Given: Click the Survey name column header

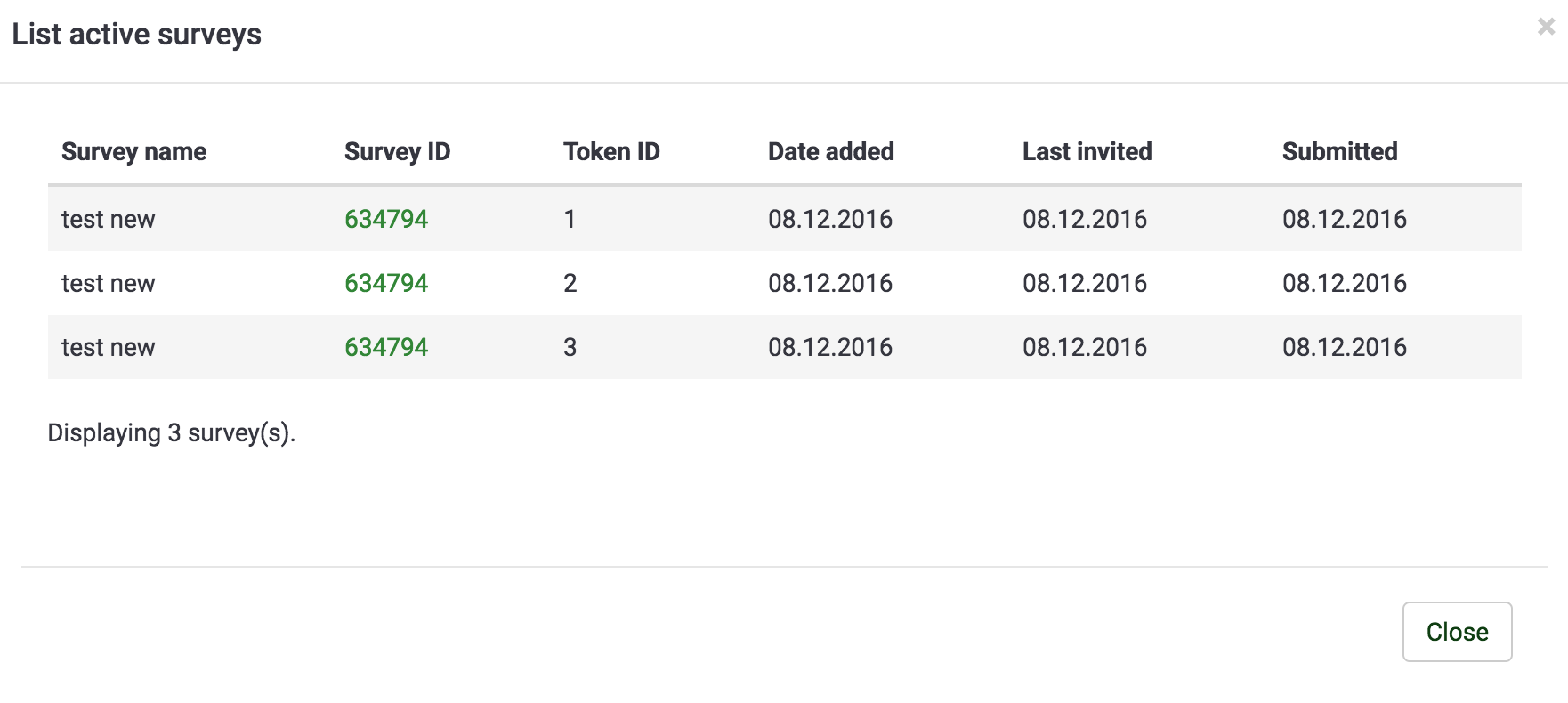Looking at the screenshot, I should [133, 151].
